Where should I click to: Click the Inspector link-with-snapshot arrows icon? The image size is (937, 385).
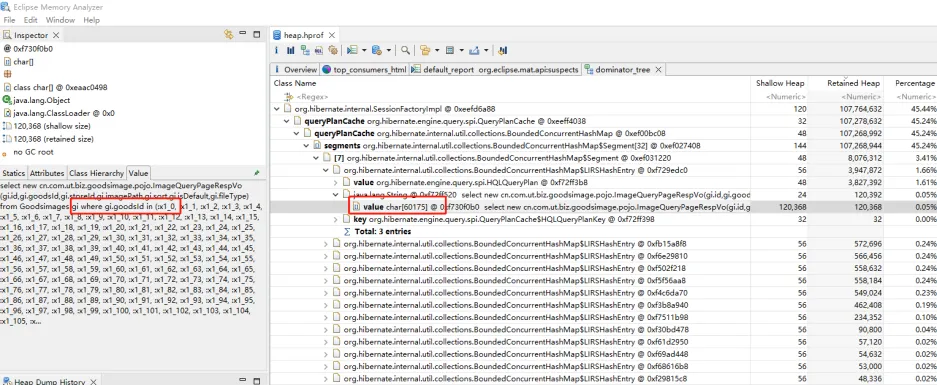pos(228,35)
